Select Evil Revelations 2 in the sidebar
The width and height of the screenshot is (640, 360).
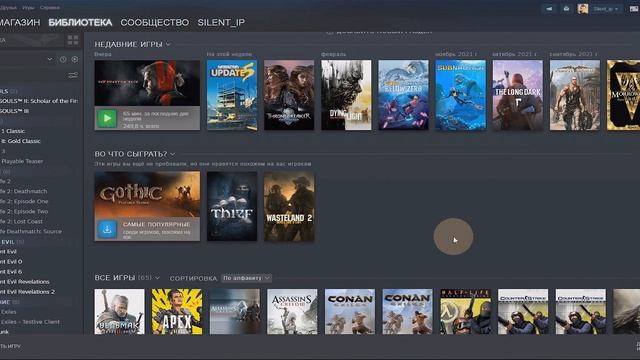(x=27, y=292)
